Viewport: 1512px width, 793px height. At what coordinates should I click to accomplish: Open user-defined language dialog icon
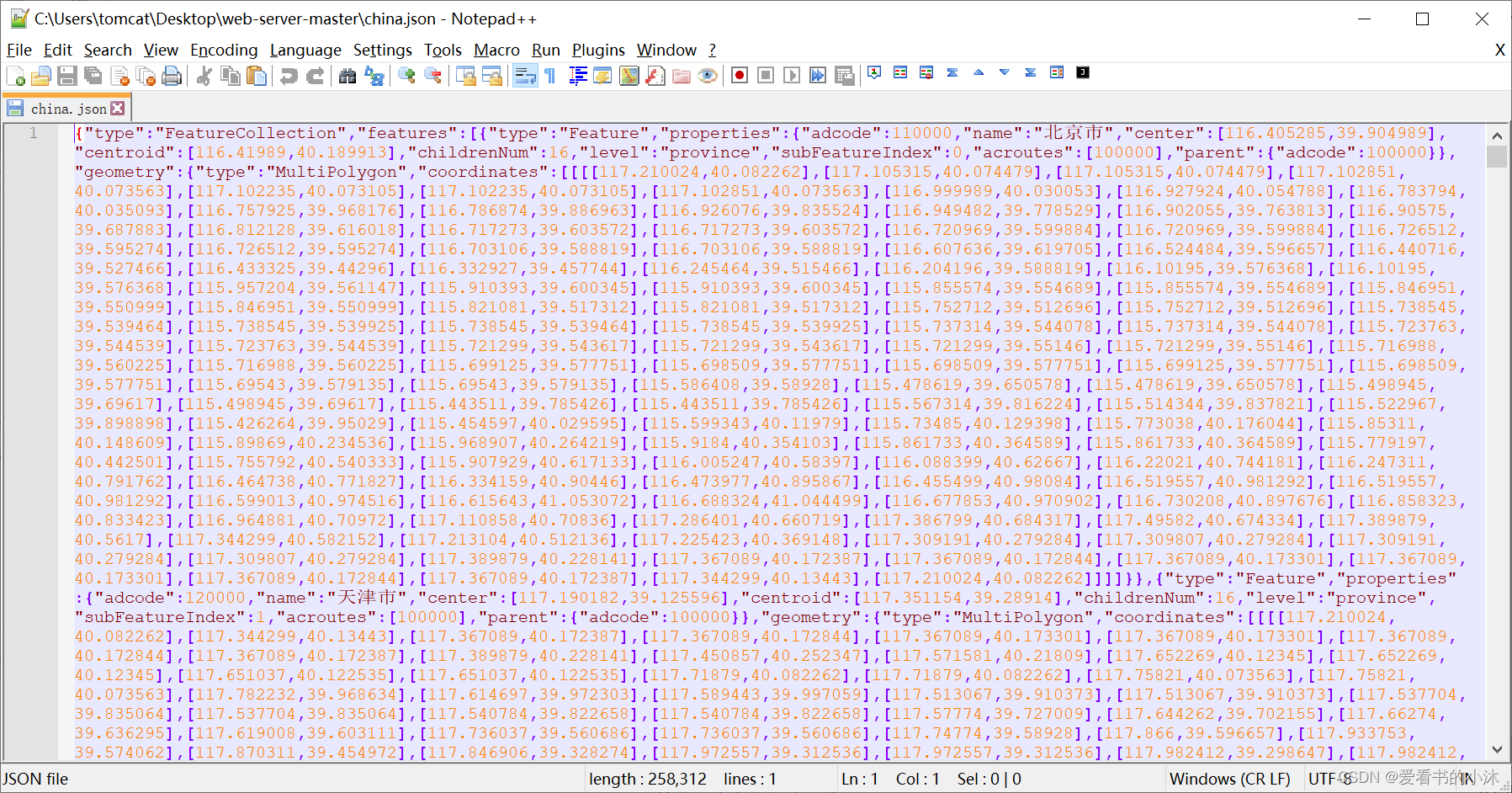tap(603, 76)
